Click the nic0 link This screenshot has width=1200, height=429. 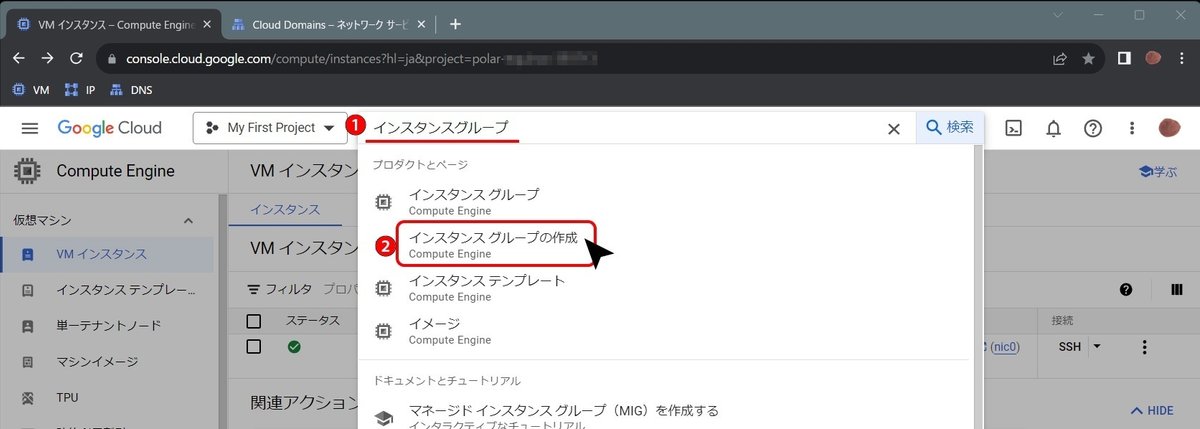pyautogui.click(x=1003, y=346)
